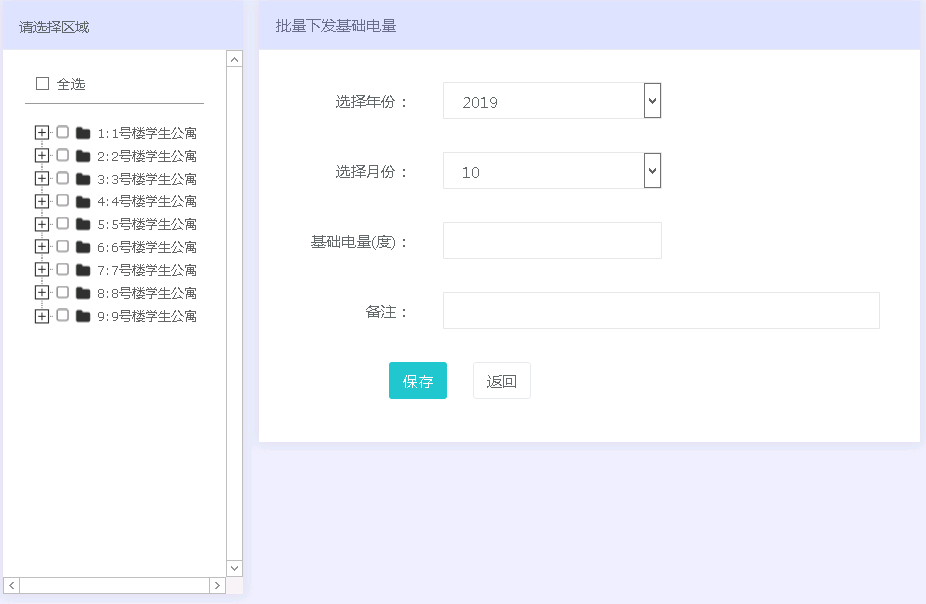This screenshot has width=926, height=604.
Task: Check the box for 1:1号楼学生公寓
Action: click(x=60, y=132)
